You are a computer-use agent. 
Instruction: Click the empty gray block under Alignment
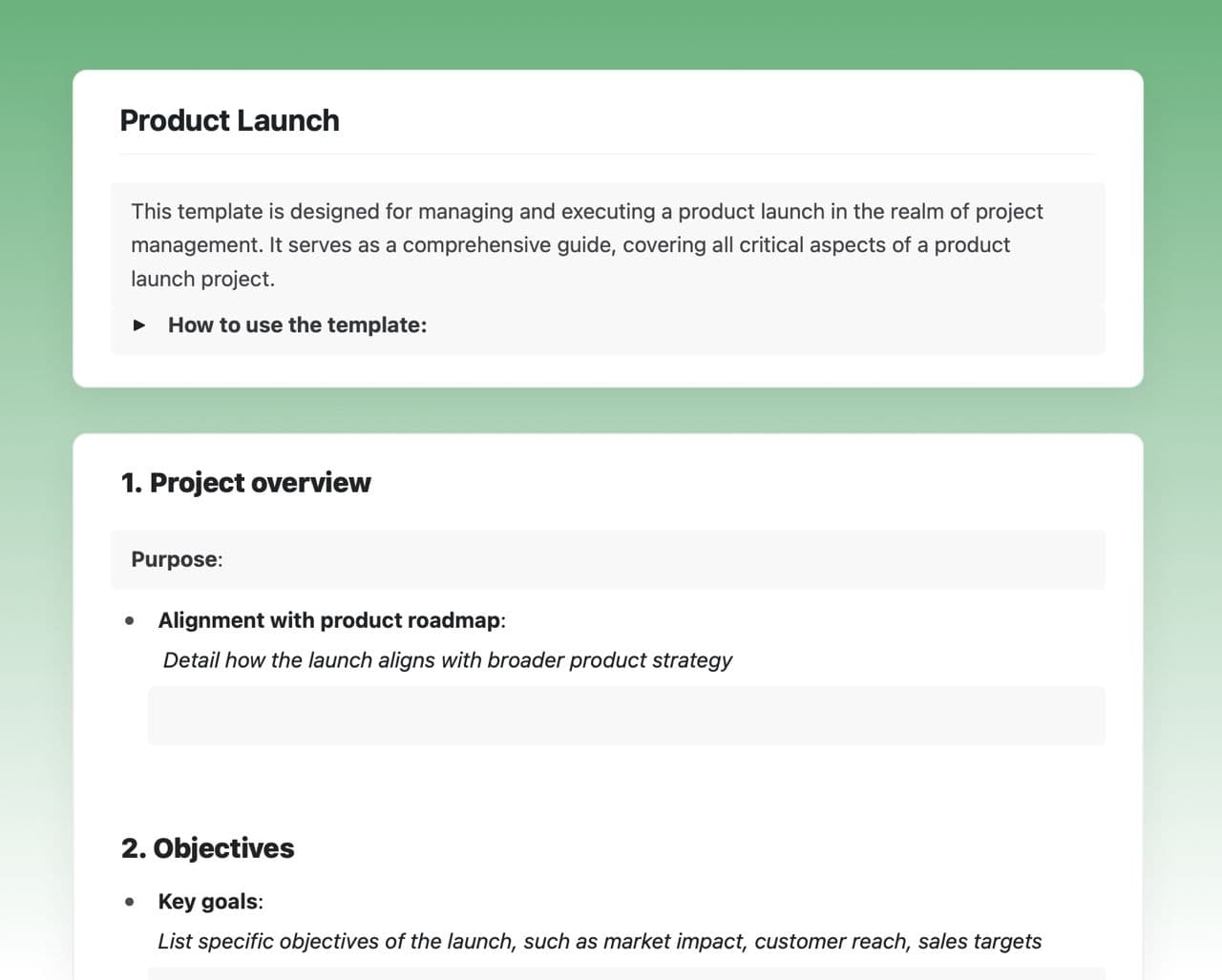(625, 716)
